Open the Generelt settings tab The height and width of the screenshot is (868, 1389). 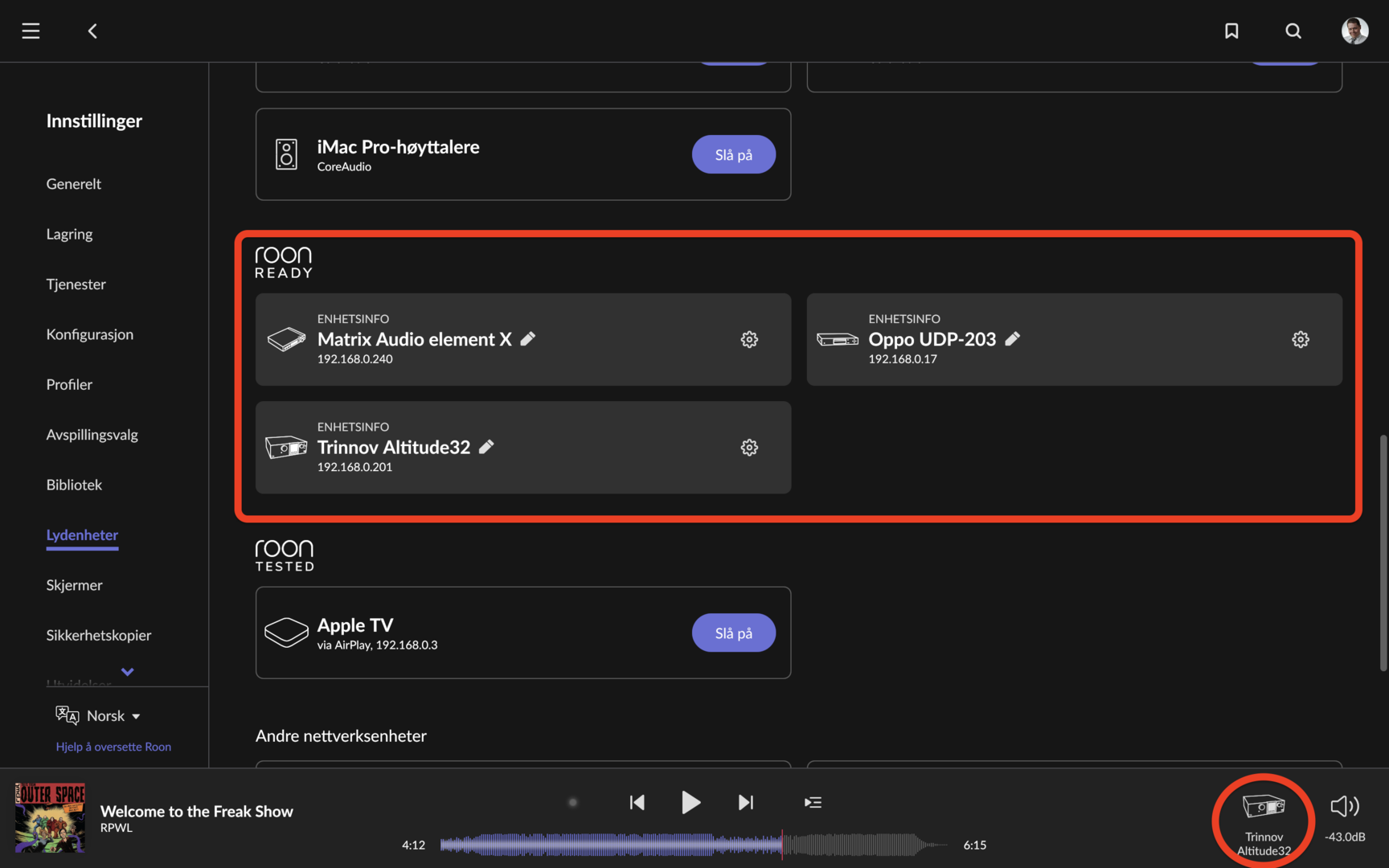point(74,184)
